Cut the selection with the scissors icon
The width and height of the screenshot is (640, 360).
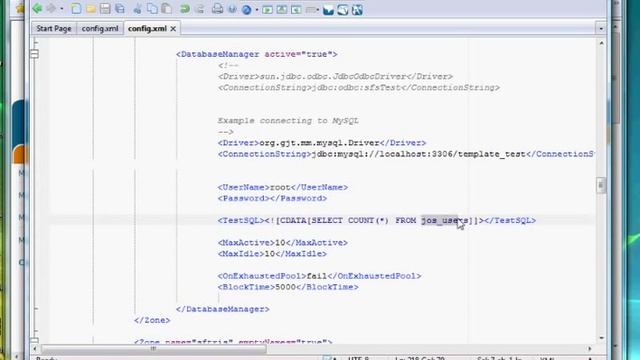tap(138, 9)
